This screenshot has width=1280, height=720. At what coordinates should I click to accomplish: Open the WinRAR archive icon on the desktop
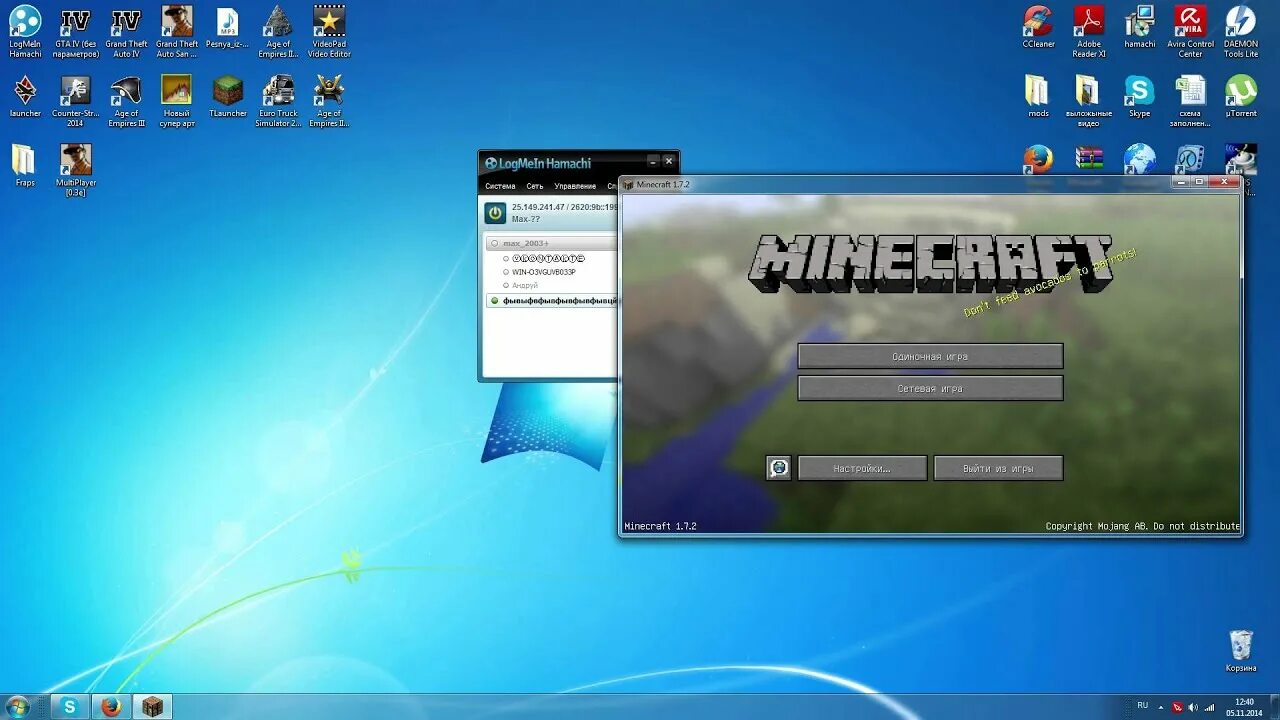coord(1089,160)
